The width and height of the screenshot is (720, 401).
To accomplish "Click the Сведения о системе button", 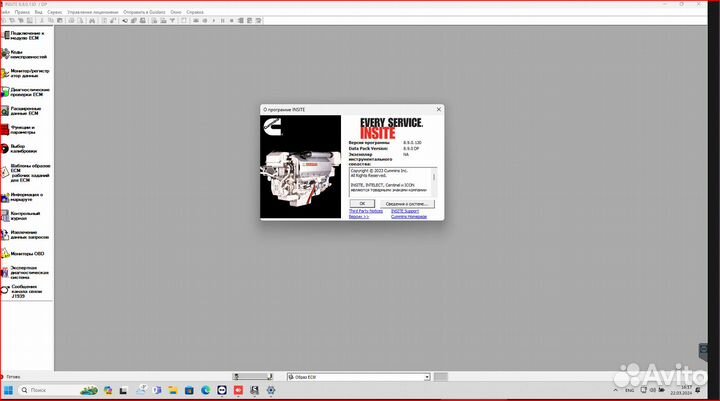I will tap(408, 203).
